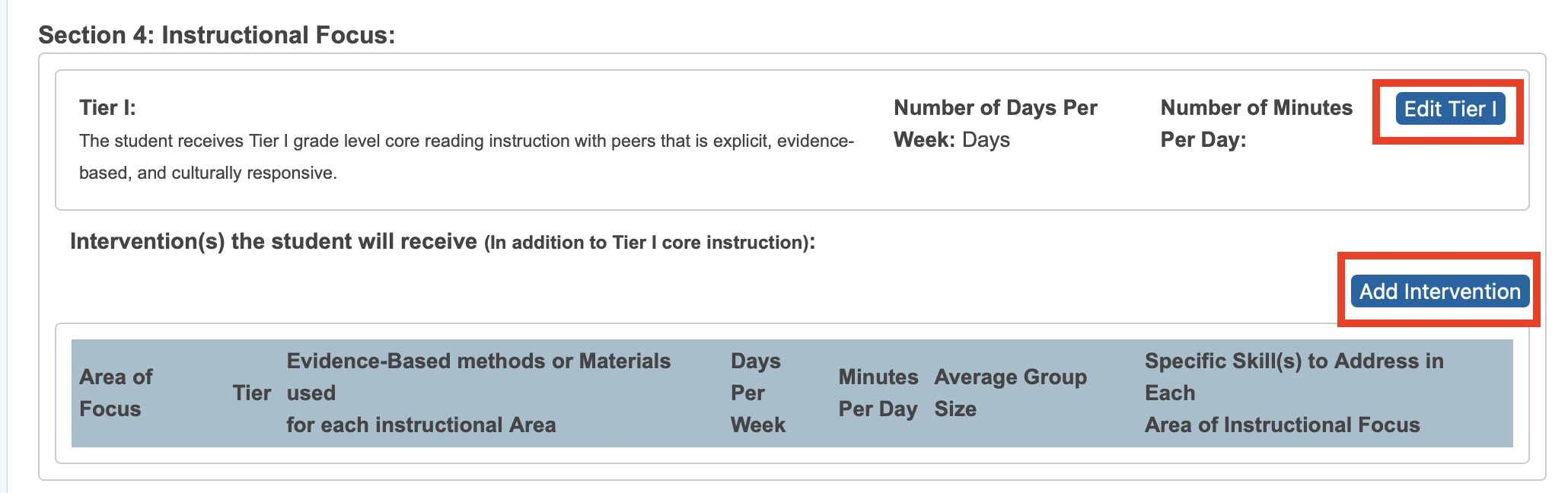Click the Number of Minutes Per Day field
The width and height of the screenshot is (1568, 493).
(x=1257, y=123)
